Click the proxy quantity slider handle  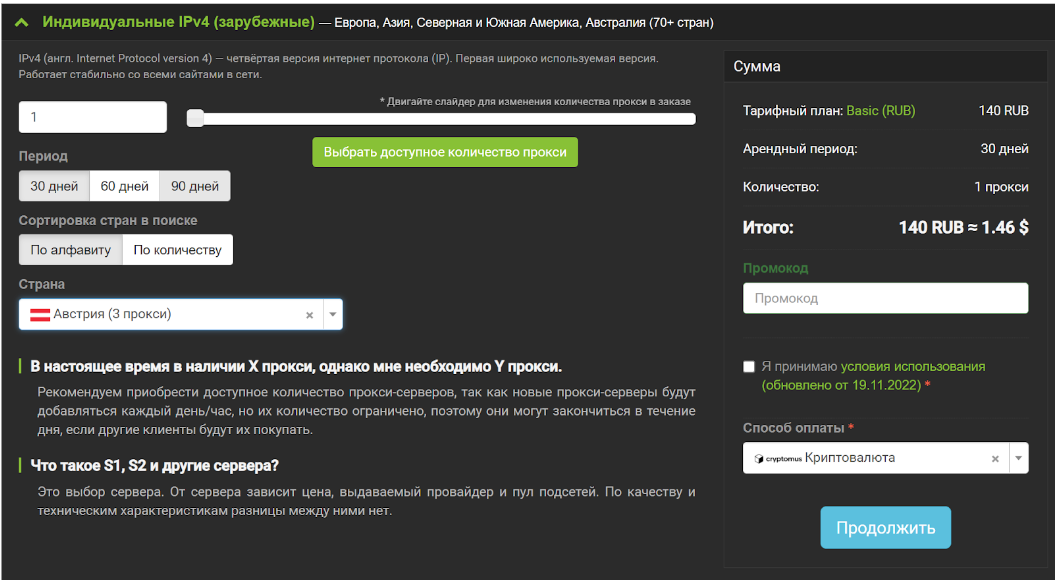coord(193,118)
